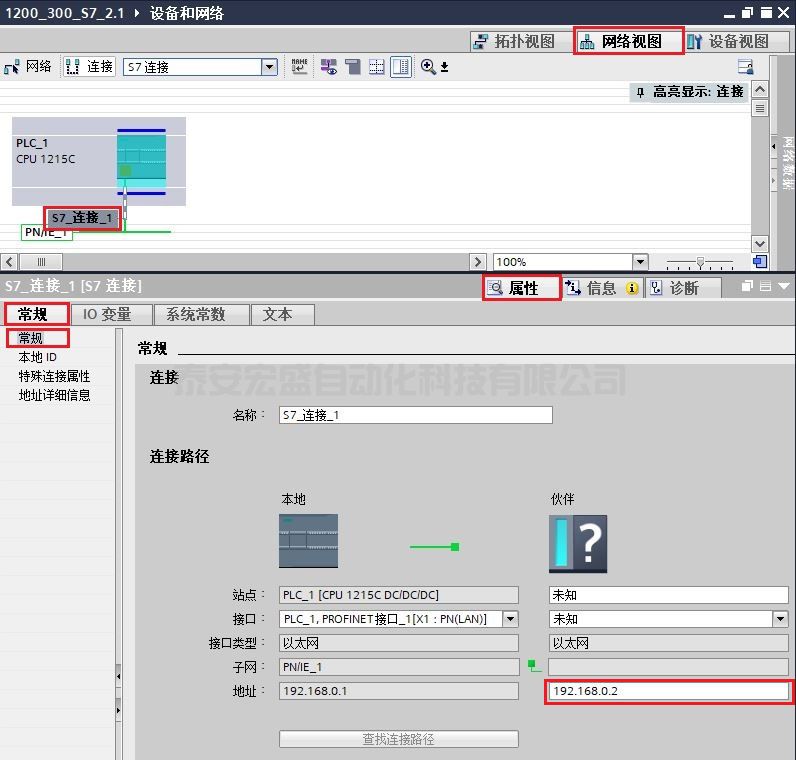Click the NAME relabel icon in toolbar

[300, 67]
